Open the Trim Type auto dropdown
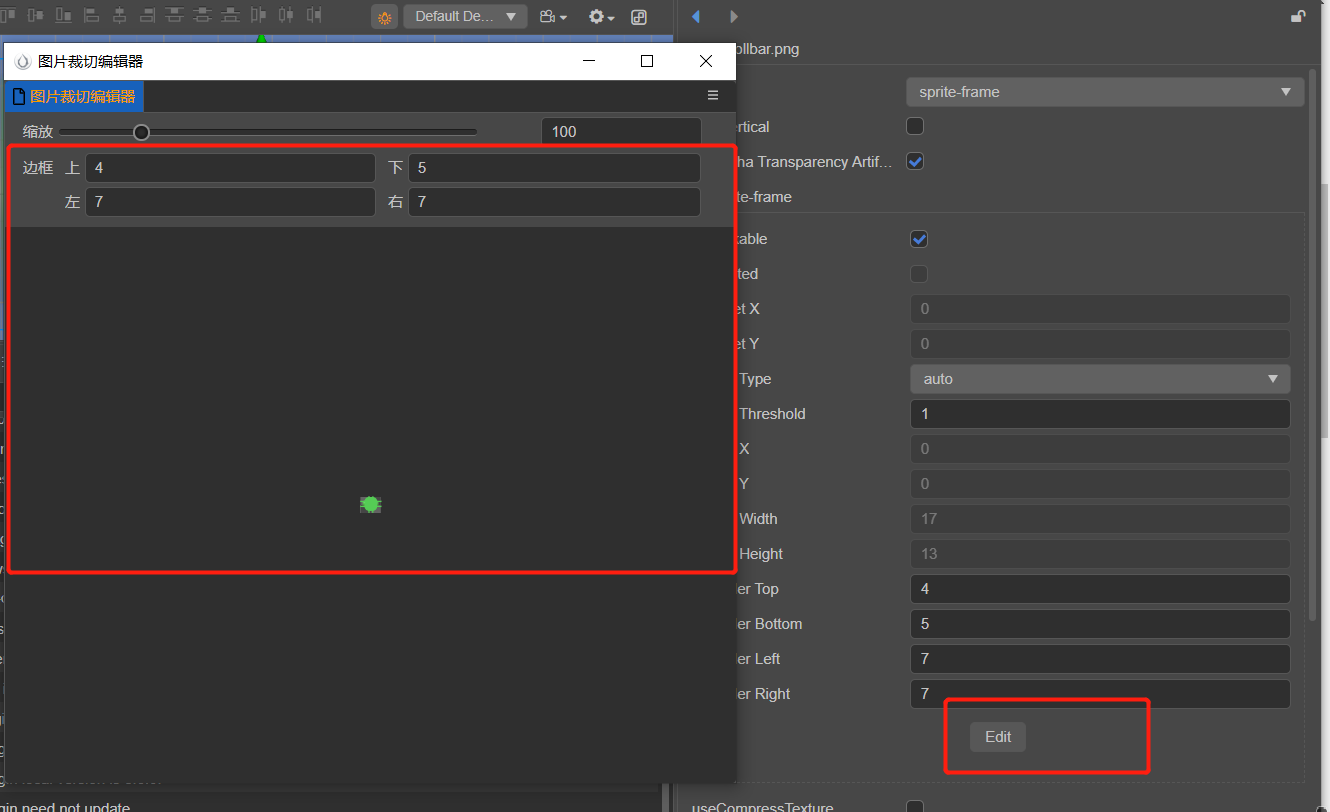Viewport: 1330px width, 812px height. pos(1100,379)
